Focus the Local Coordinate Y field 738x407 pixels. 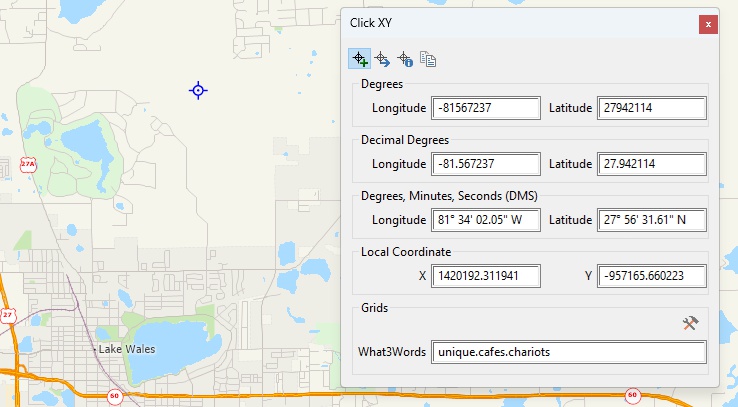(x=651, y=276)
